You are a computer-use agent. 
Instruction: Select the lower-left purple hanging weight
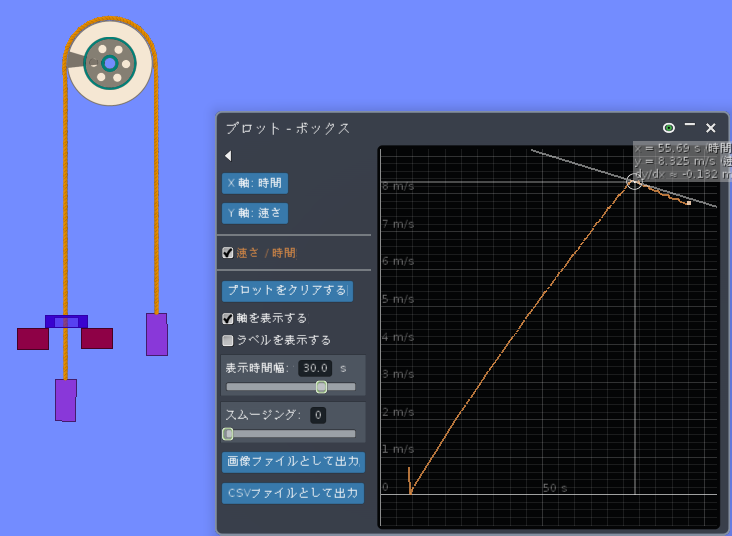[x=66, y=400]
